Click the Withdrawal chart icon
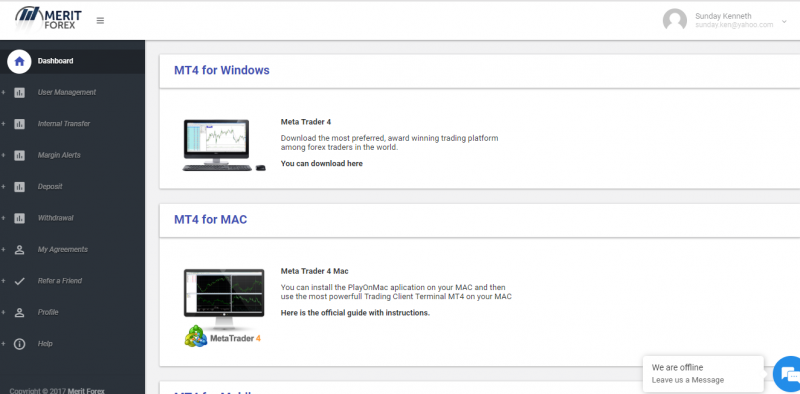Image resolution: width=800 pixels, height=394 pixels. click(19, 218)
